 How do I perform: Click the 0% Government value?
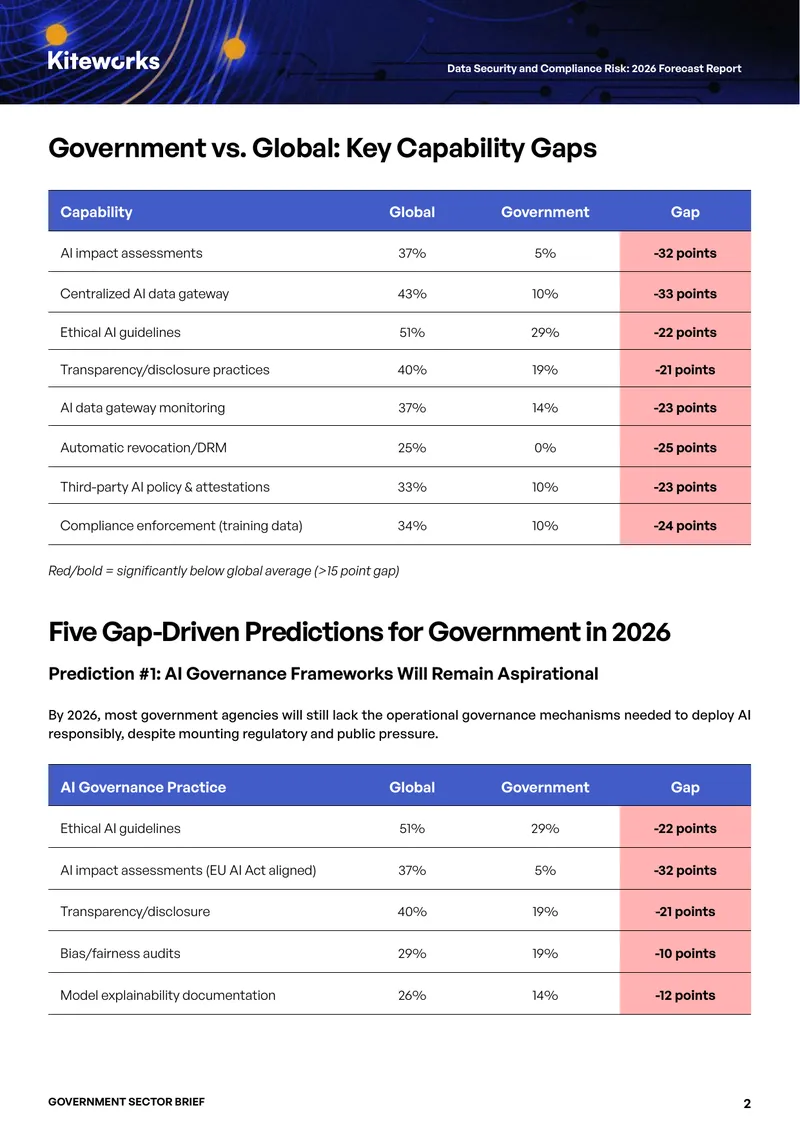(x=545, y=448)
